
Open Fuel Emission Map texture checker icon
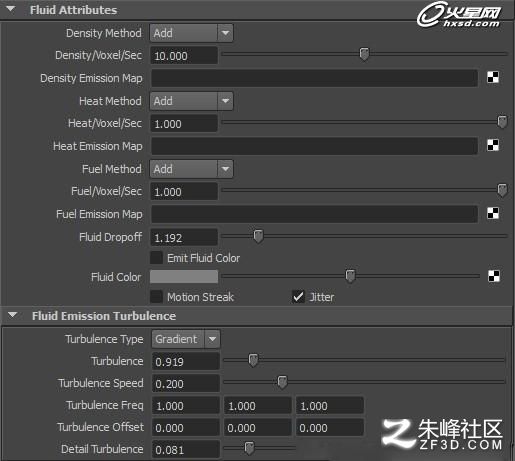coord(493,213)
